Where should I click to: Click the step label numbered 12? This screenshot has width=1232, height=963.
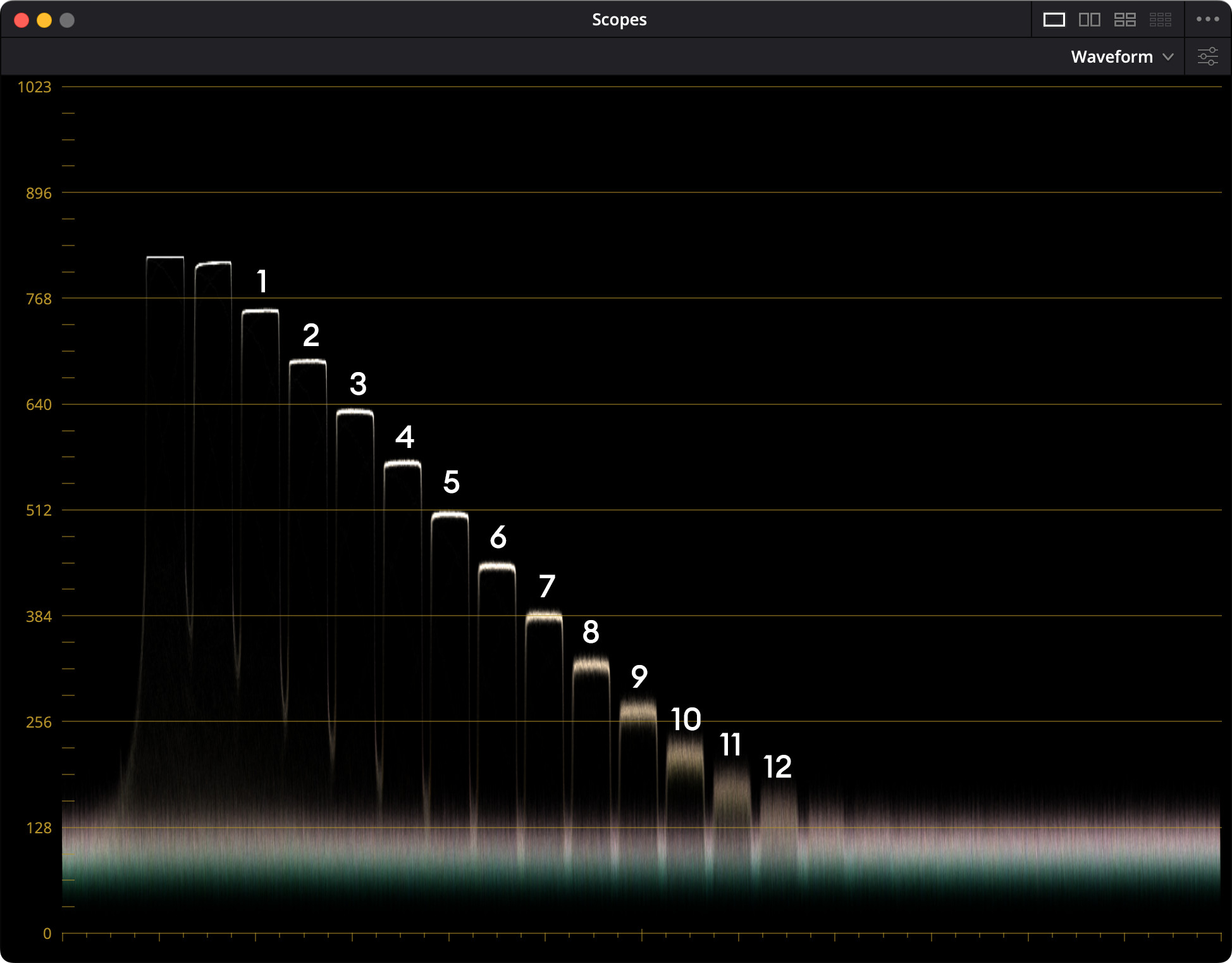[x=777, y=767]
